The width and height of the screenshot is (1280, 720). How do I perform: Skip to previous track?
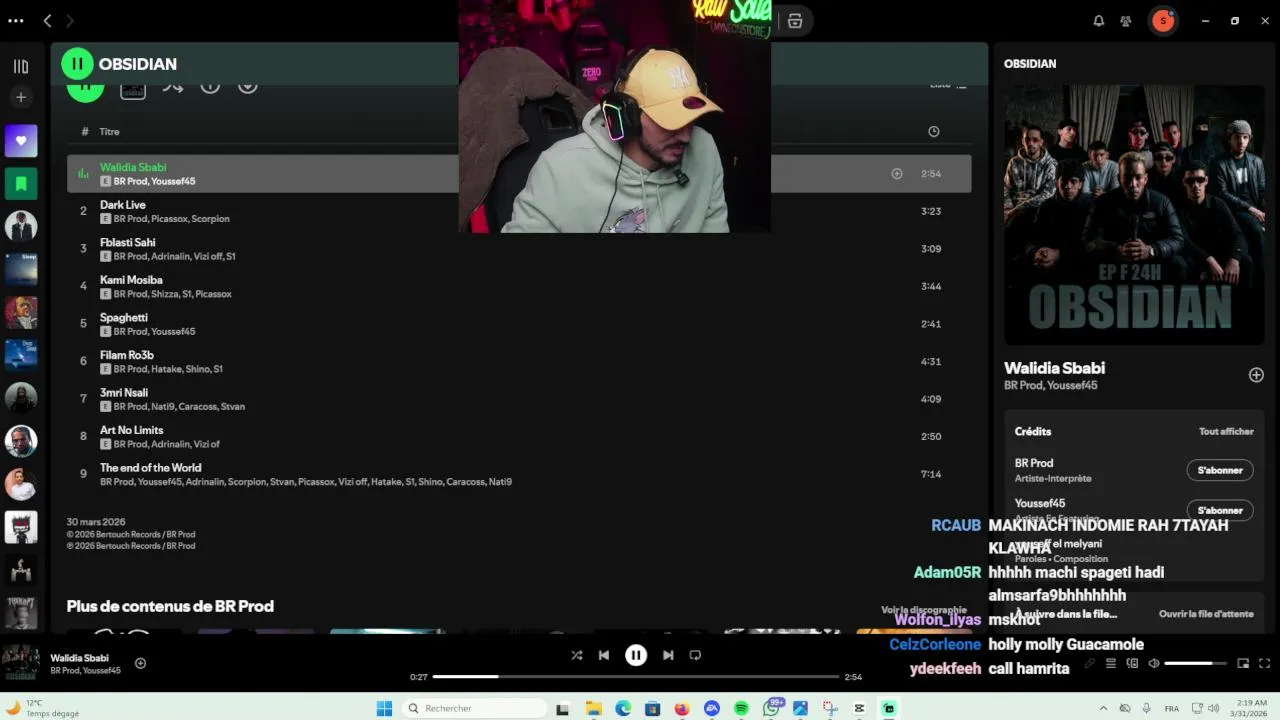[x=604, y=656]
